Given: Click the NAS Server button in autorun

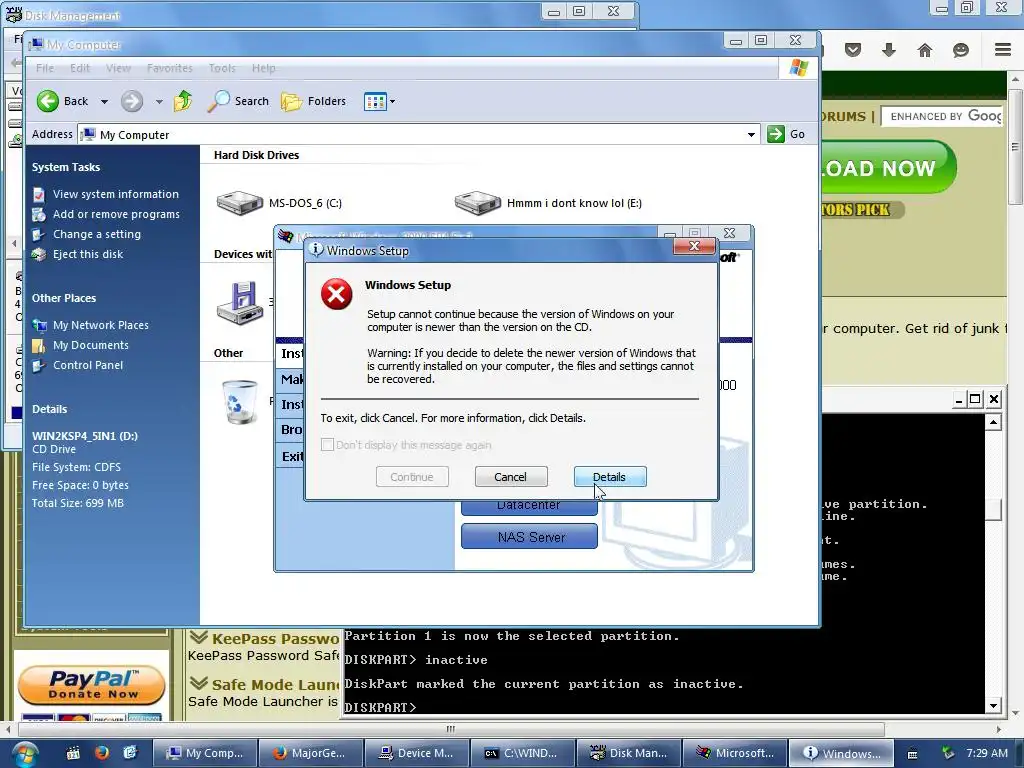Looking at the screenshot, I should pos(529,537).
